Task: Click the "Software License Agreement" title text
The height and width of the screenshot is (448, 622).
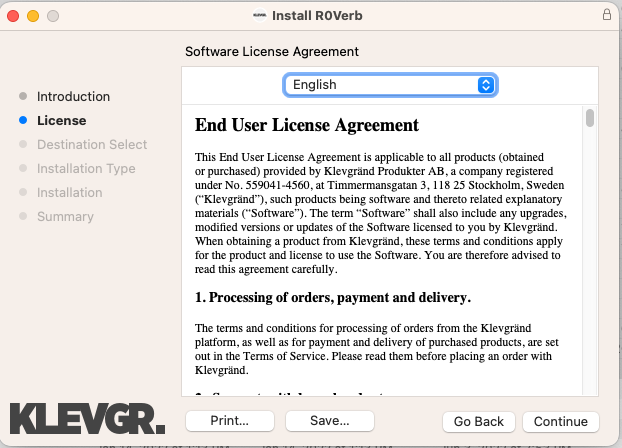Action: (x=272, y=52)
